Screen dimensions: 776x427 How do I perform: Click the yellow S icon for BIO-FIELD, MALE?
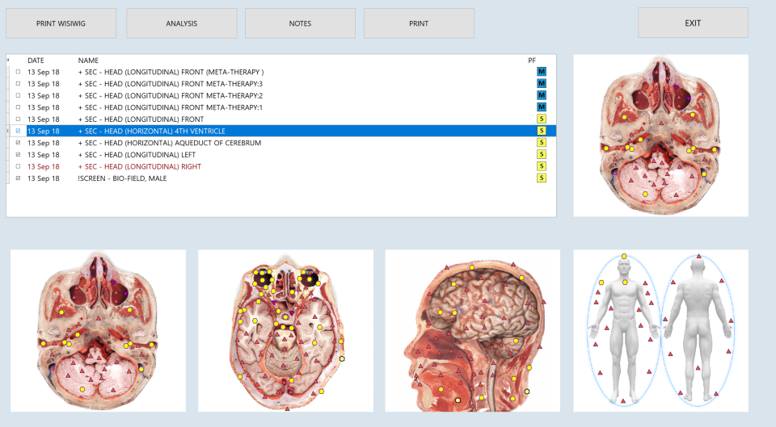[x=541, y=178]
